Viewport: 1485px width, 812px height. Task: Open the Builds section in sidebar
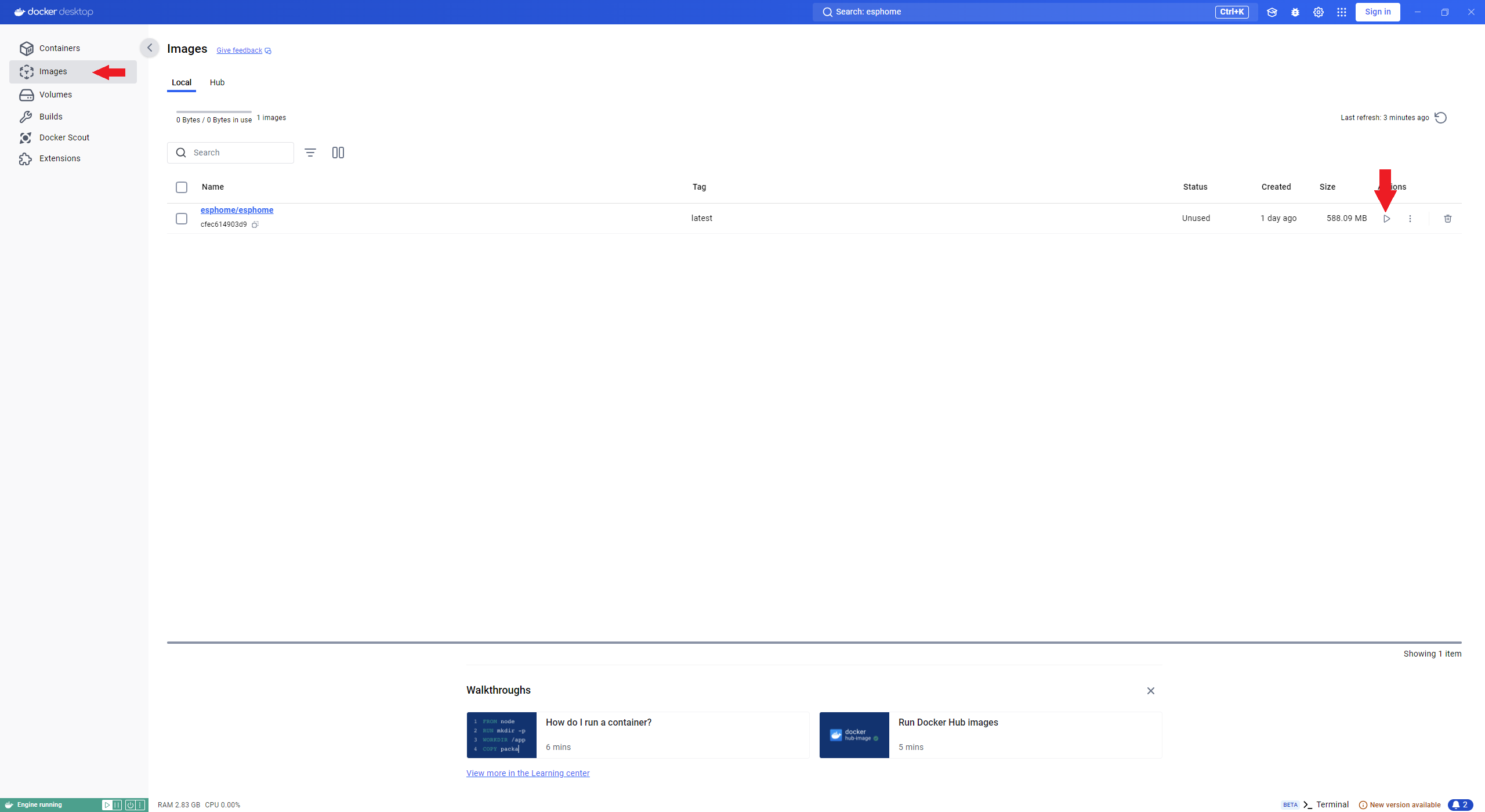[x=73, y=117]
